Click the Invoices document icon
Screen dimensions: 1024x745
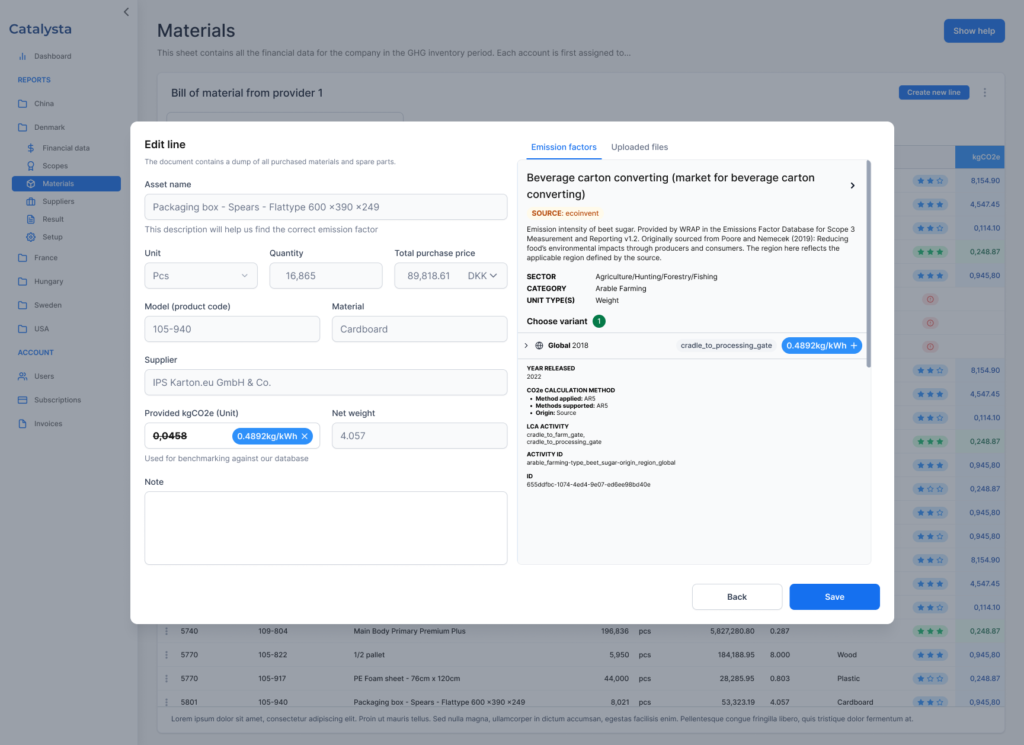click(x=23, y=424)
